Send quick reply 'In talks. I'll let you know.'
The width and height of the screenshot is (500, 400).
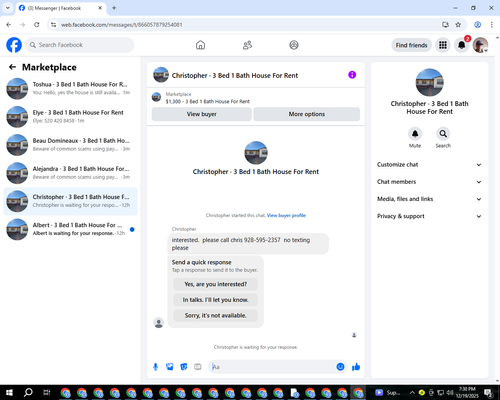215,300
